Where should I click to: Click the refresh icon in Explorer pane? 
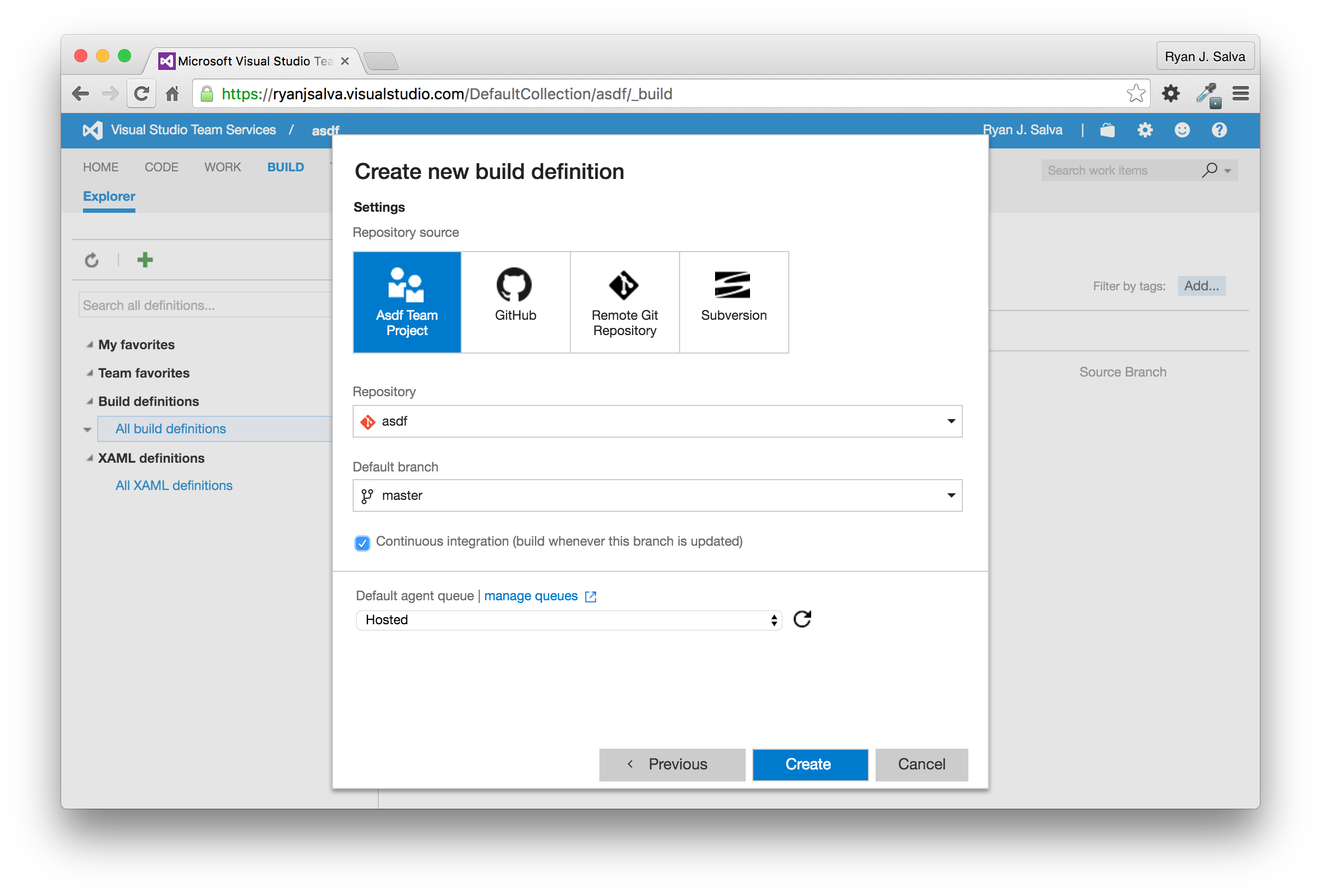92,260
